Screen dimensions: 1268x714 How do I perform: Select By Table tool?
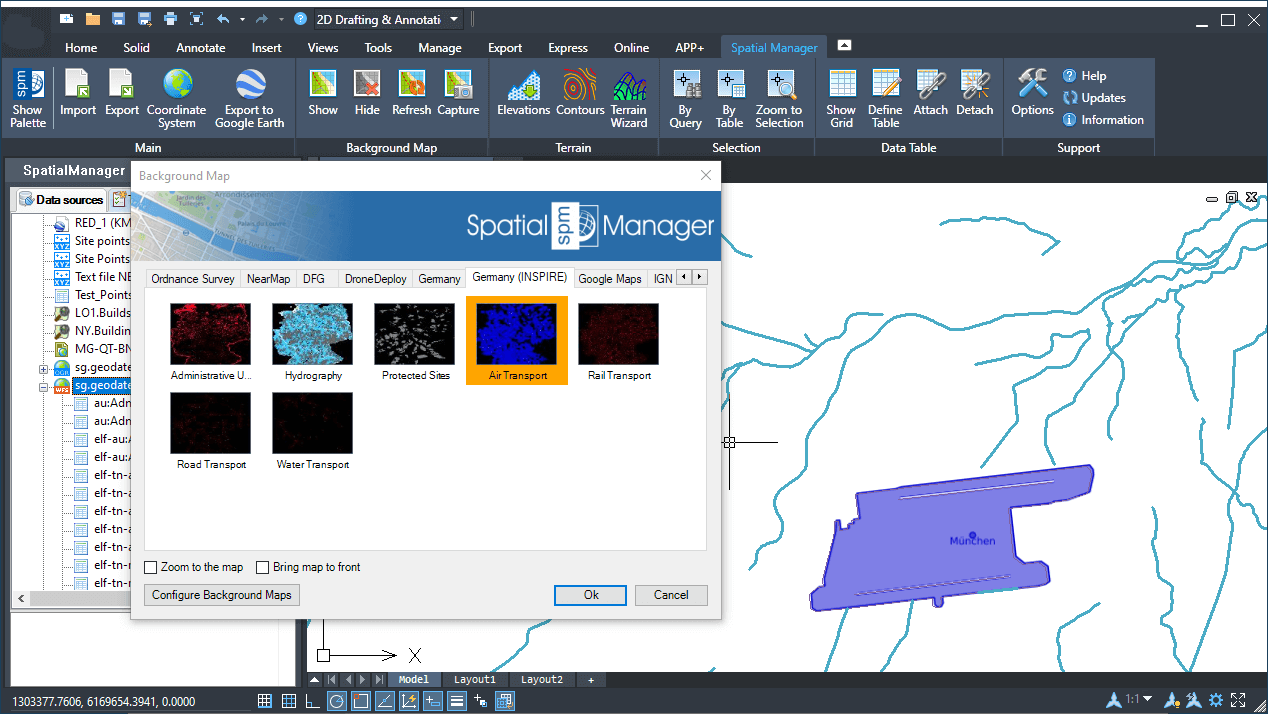(x=729, y=98)
